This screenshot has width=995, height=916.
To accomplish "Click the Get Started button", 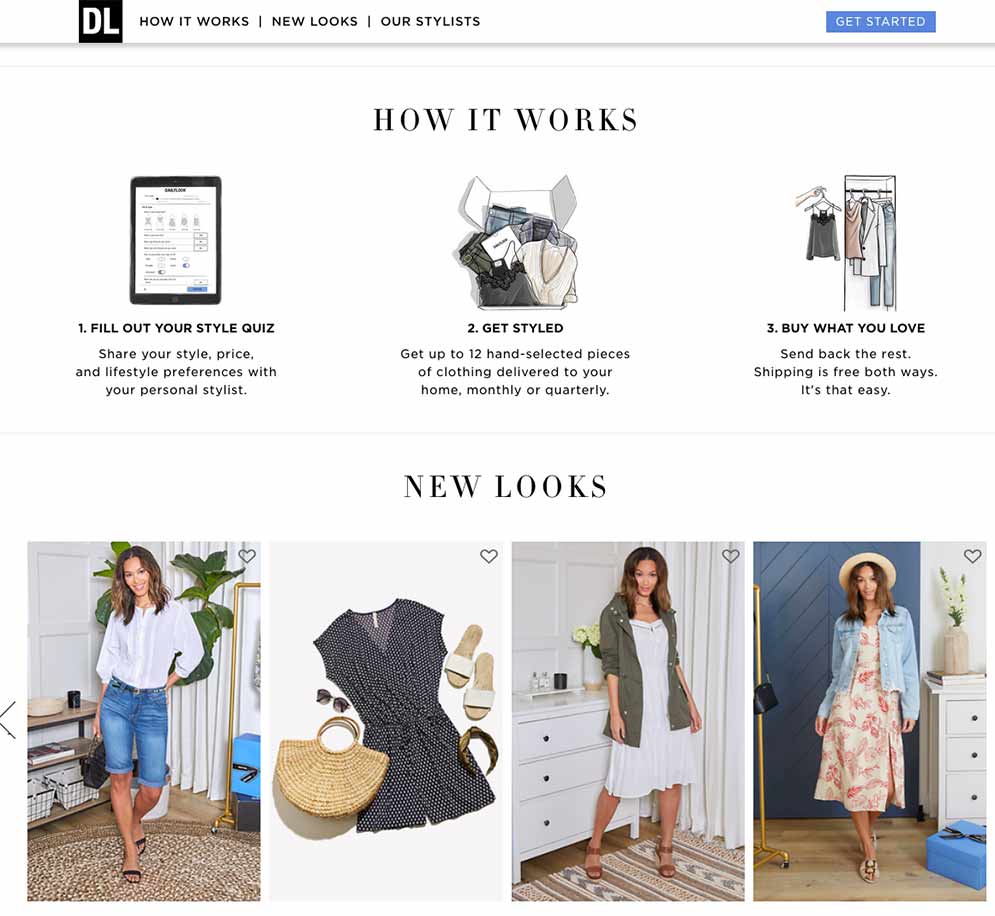I will pos(881,22).
